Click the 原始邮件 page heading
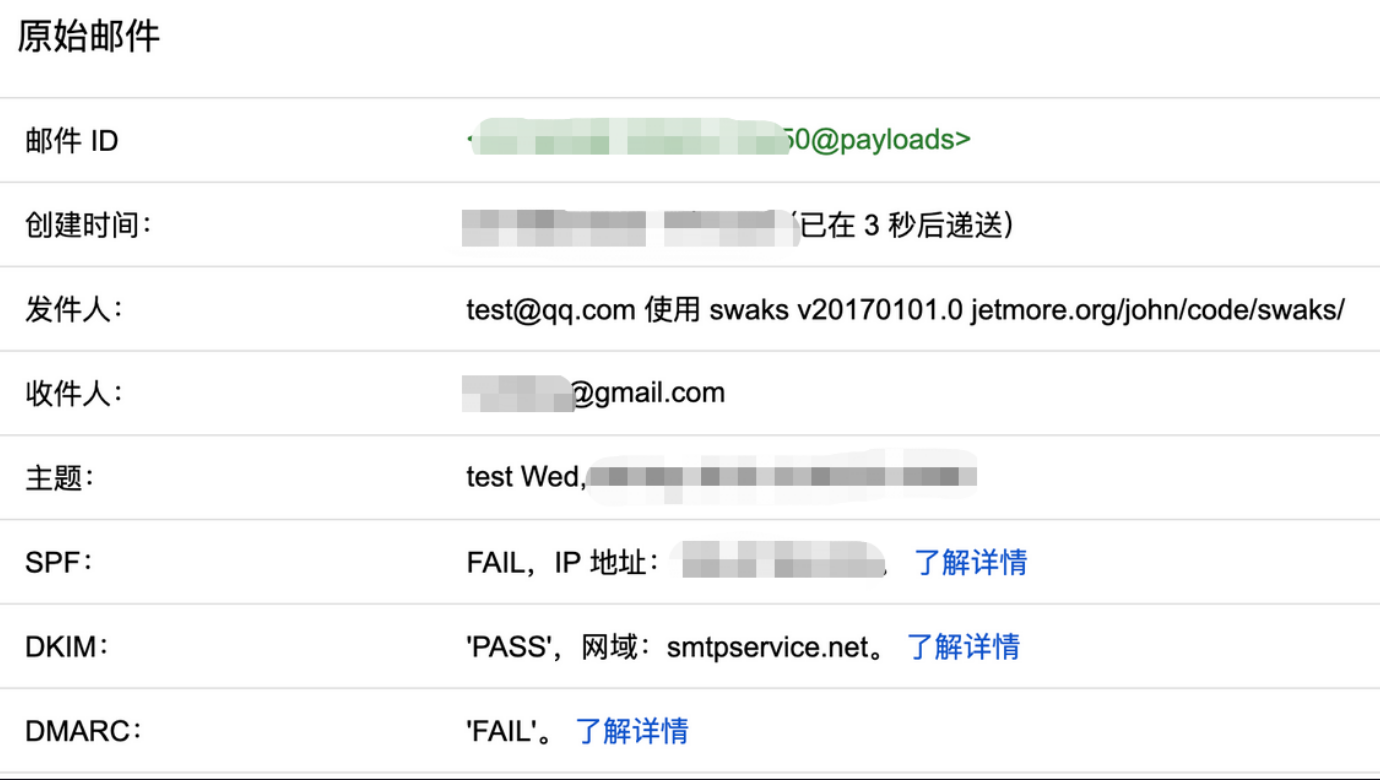The width and height of the screenshot is (1380, 780). click(89, 37)
